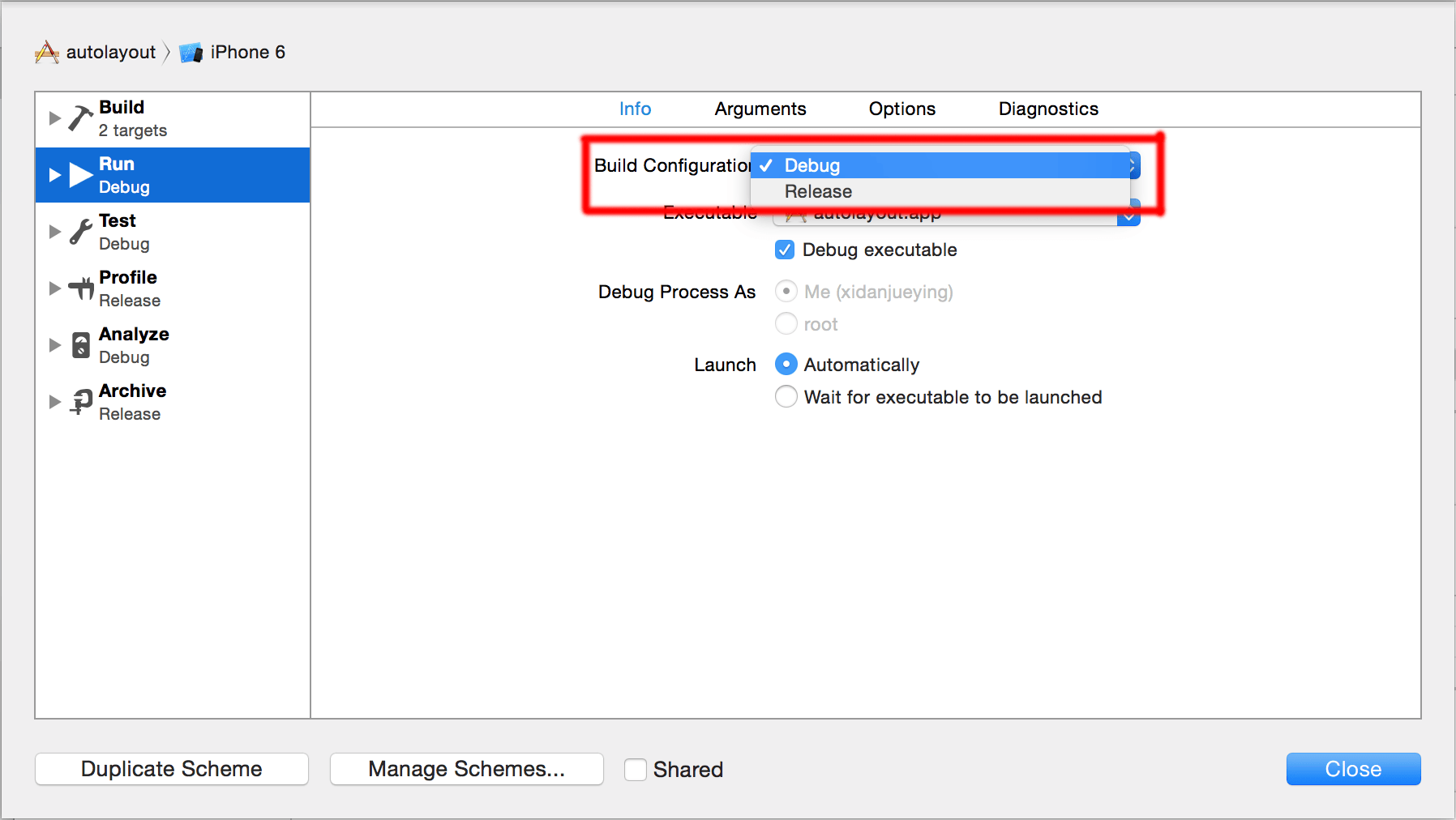Switch to the Diagnostics tab

click(1048, 109)
